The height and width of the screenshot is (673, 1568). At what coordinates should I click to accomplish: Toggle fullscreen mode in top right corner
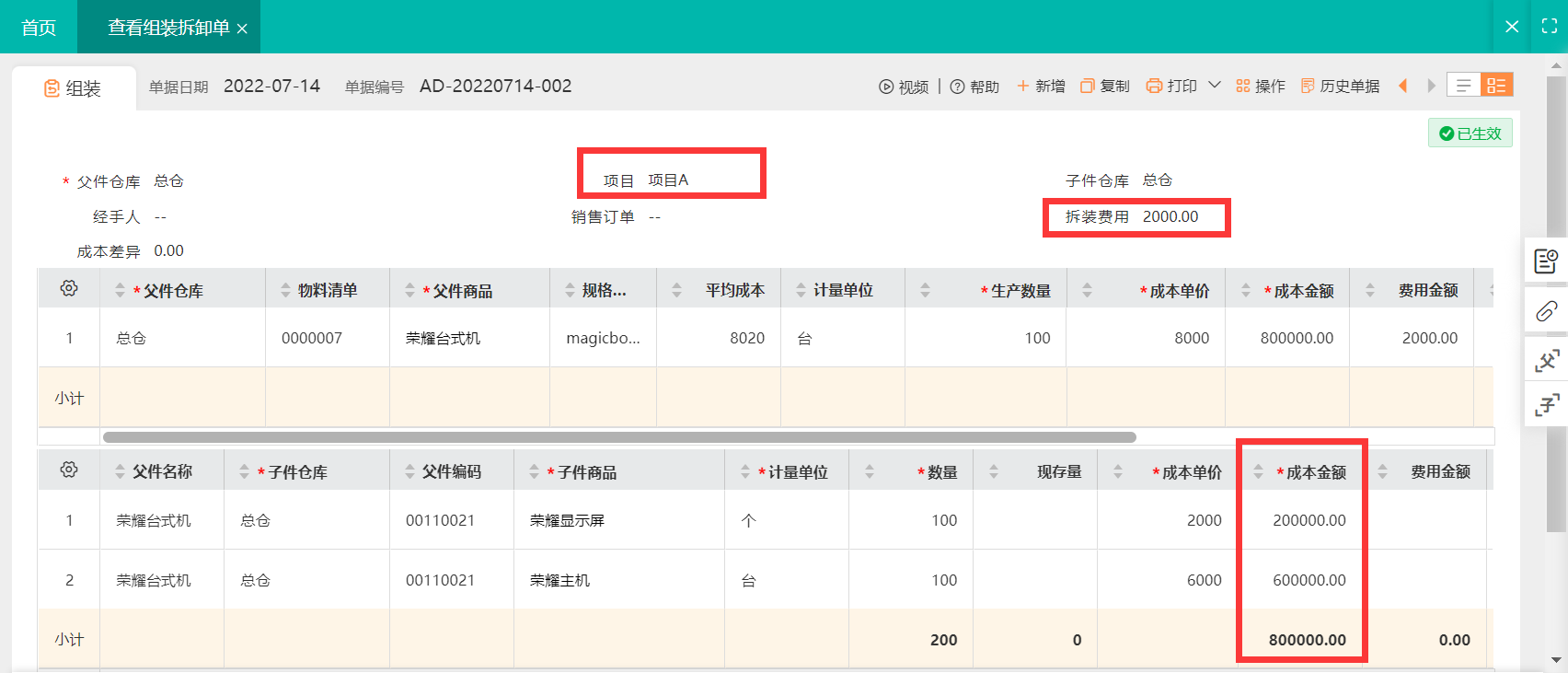tap(1550, 27)
